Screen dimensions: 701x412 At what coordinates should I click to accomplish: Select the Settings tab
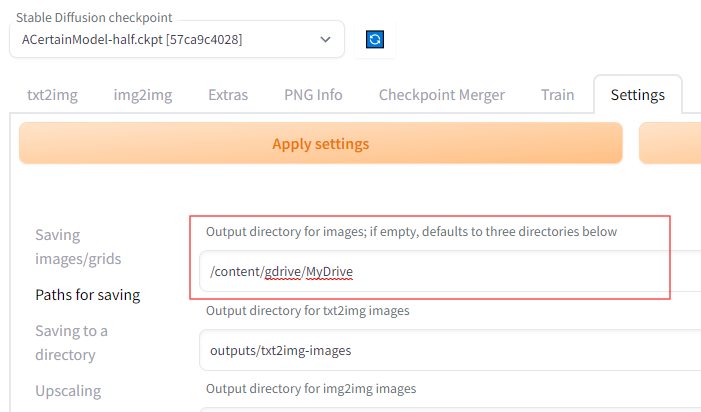tap(638, 95)
